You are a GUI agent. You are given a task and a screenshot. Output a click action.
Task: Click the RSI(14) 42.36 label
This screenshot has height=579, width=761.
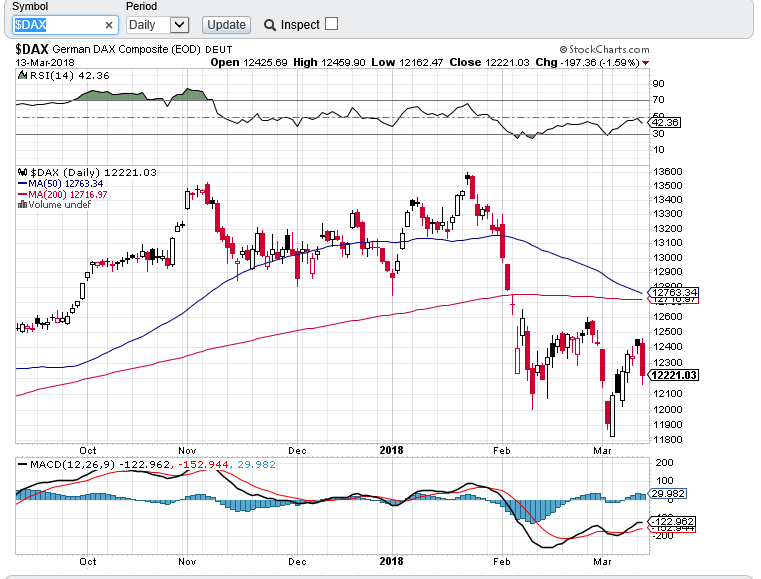69,76
